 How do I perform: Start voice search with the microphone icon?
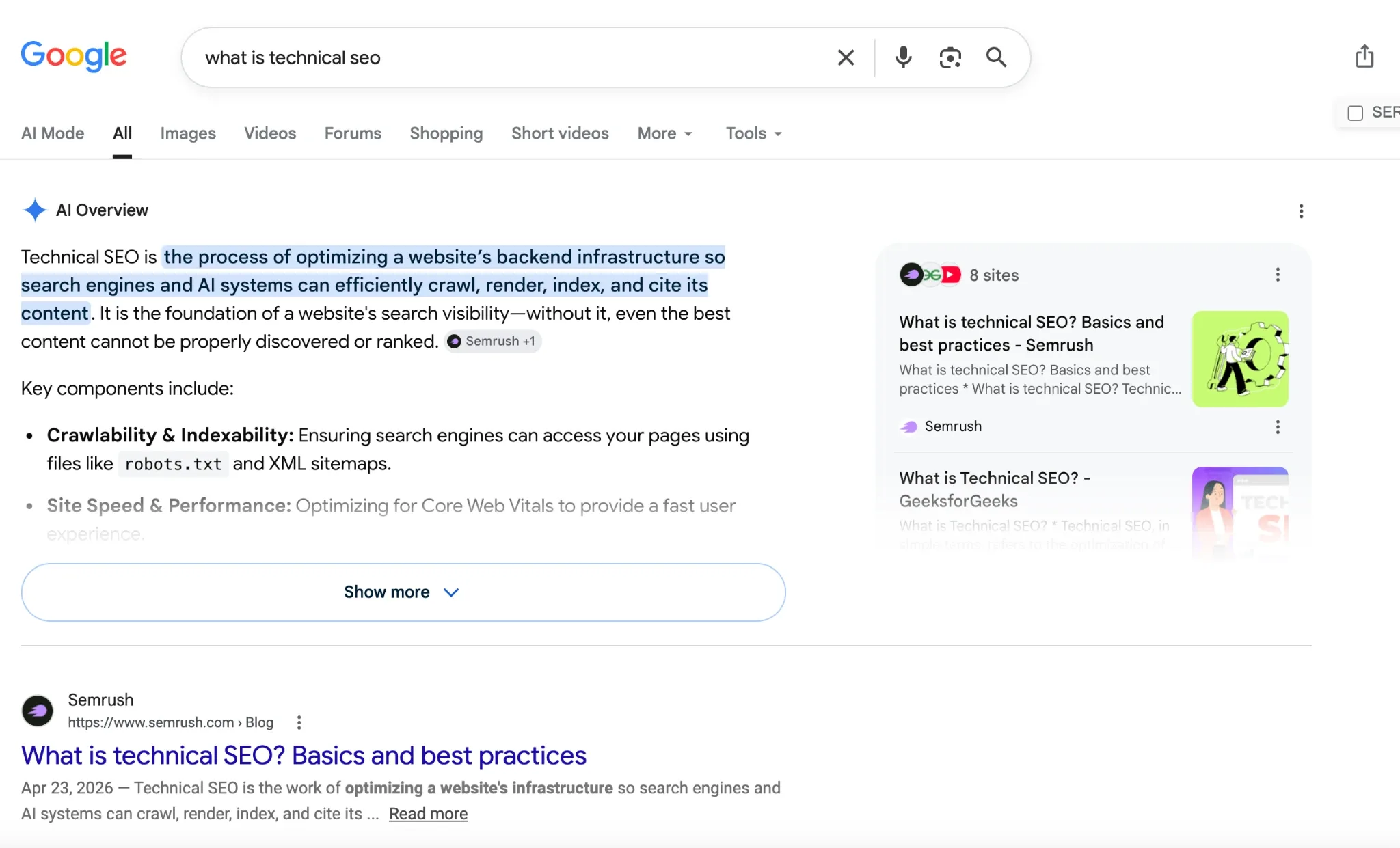[903, 57]
